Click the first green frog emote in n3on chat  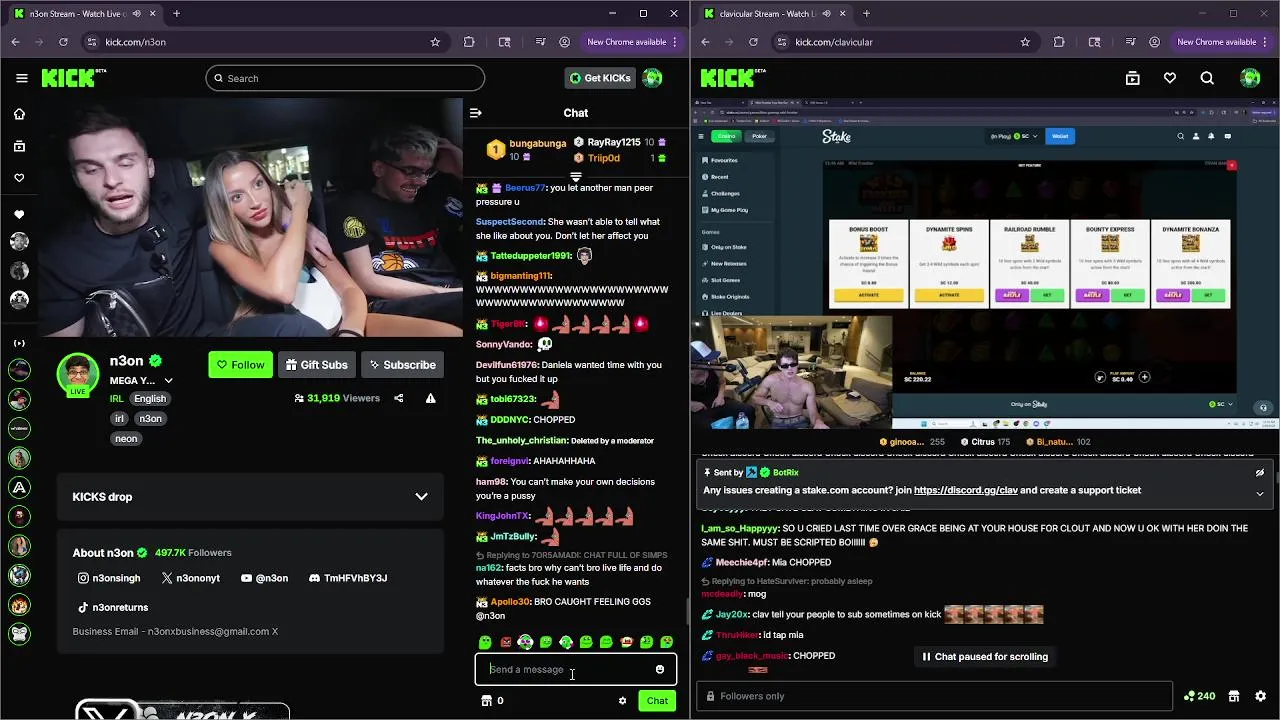click(x=485, y=642)
